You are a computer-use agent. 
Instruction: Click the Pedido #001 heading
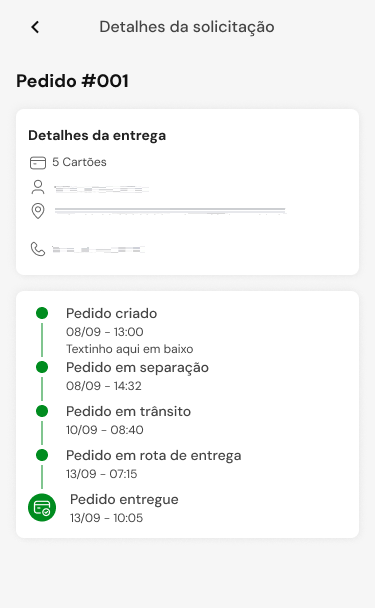point(72,81)
